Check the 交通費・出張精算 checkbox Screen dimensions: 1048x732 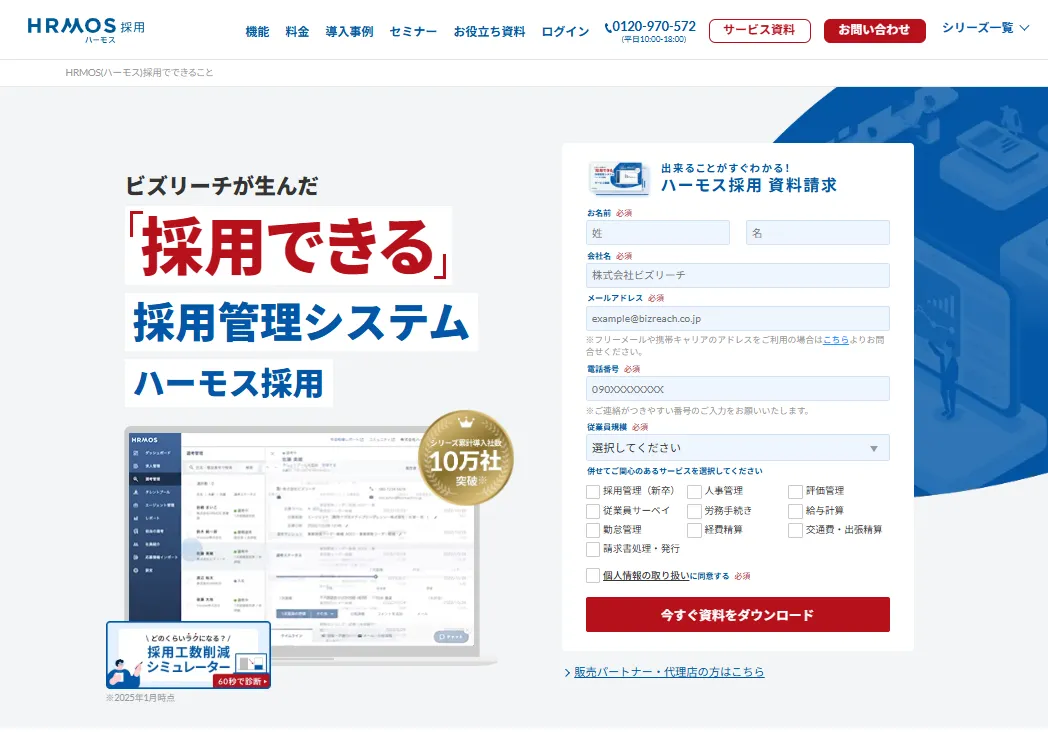coord(795,530)
